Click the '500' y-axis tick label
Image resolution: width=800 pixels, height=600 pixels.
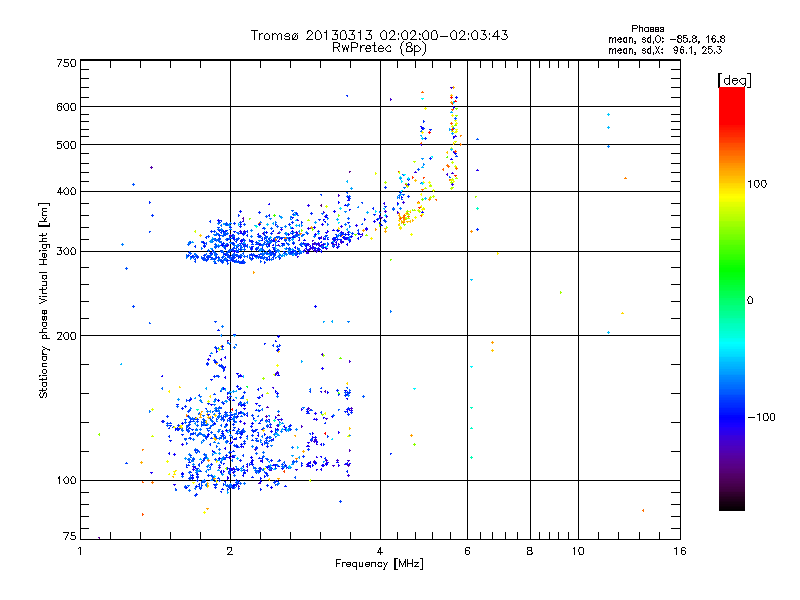(66, 145)
